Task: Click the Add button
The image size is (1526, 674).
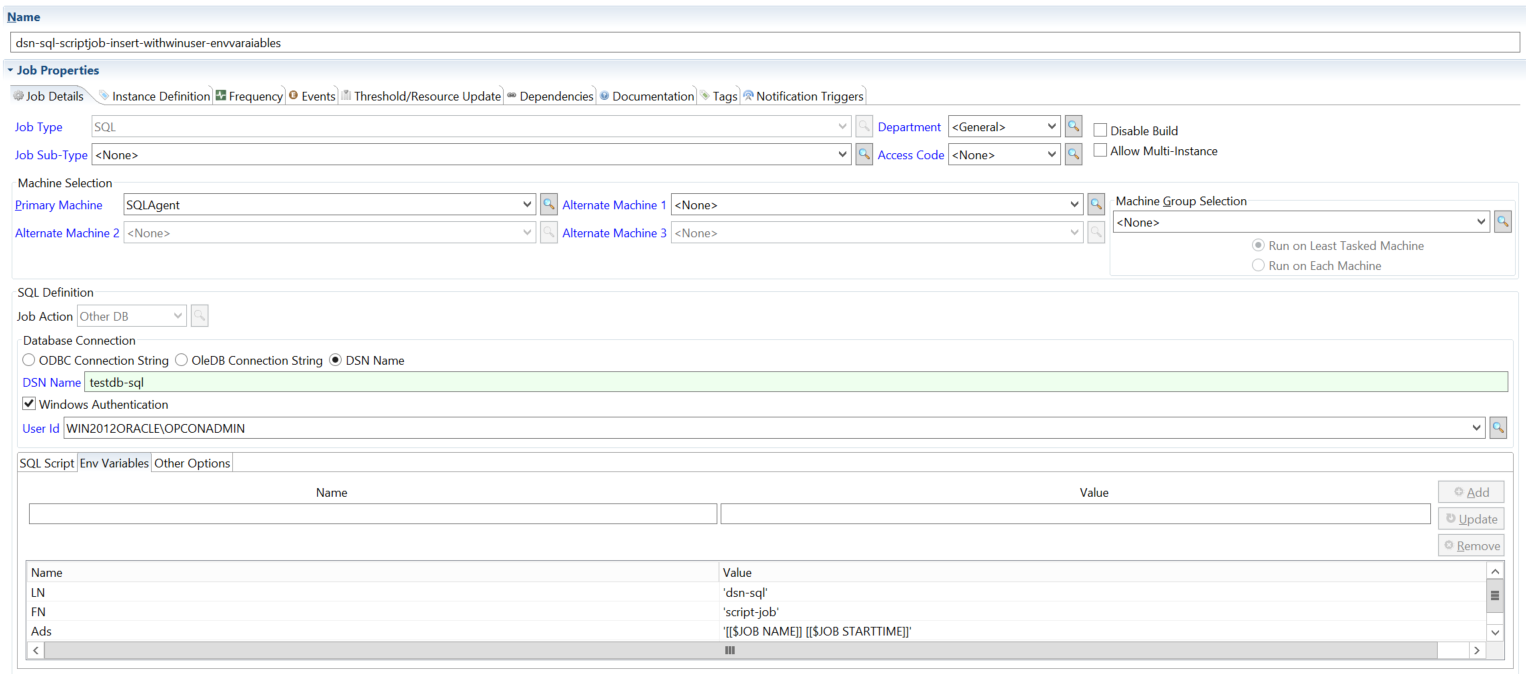Action: (x=1471, y=492)
